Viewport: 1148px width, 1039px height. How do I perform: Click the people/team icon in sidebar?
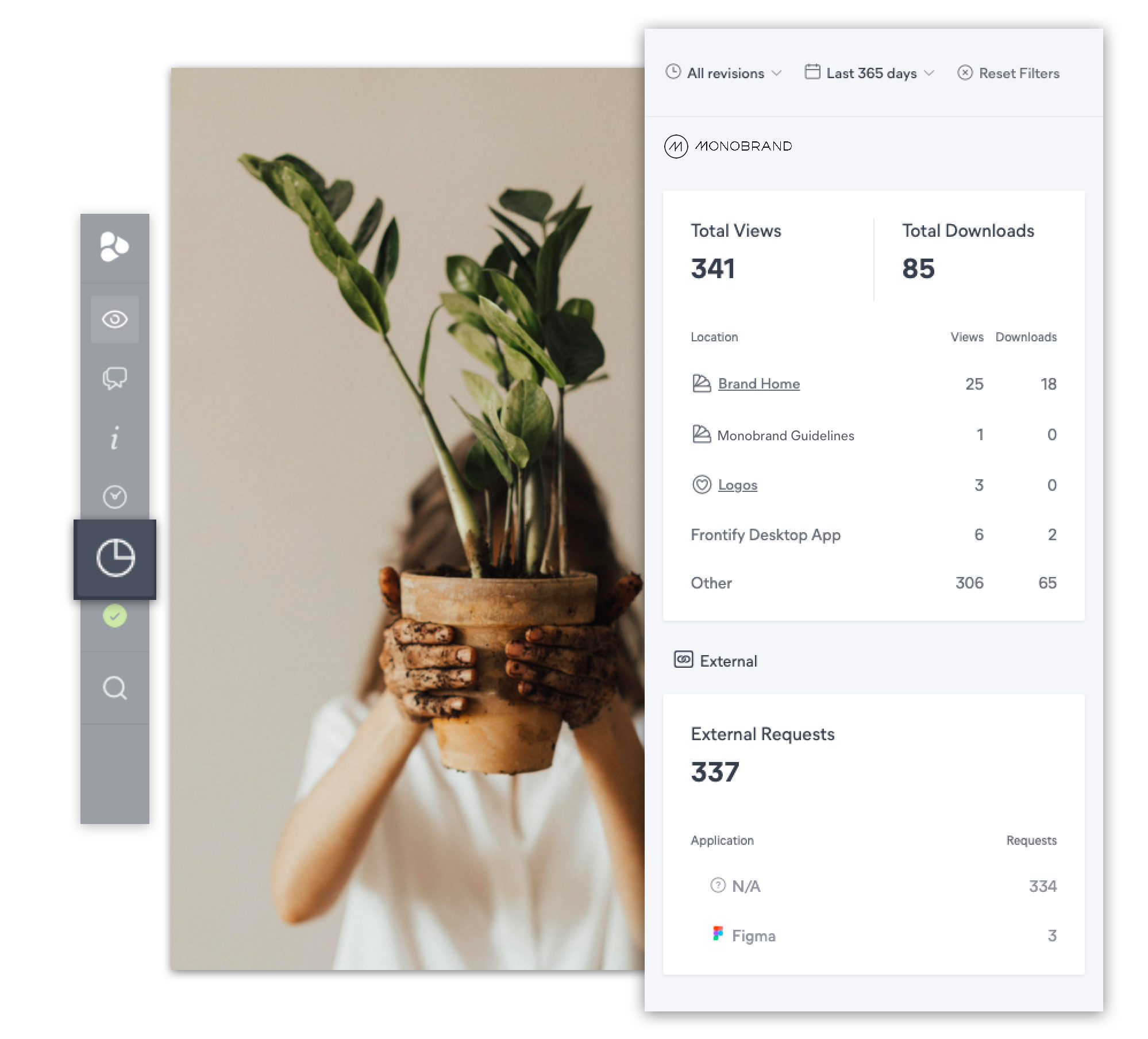[115, 245]
